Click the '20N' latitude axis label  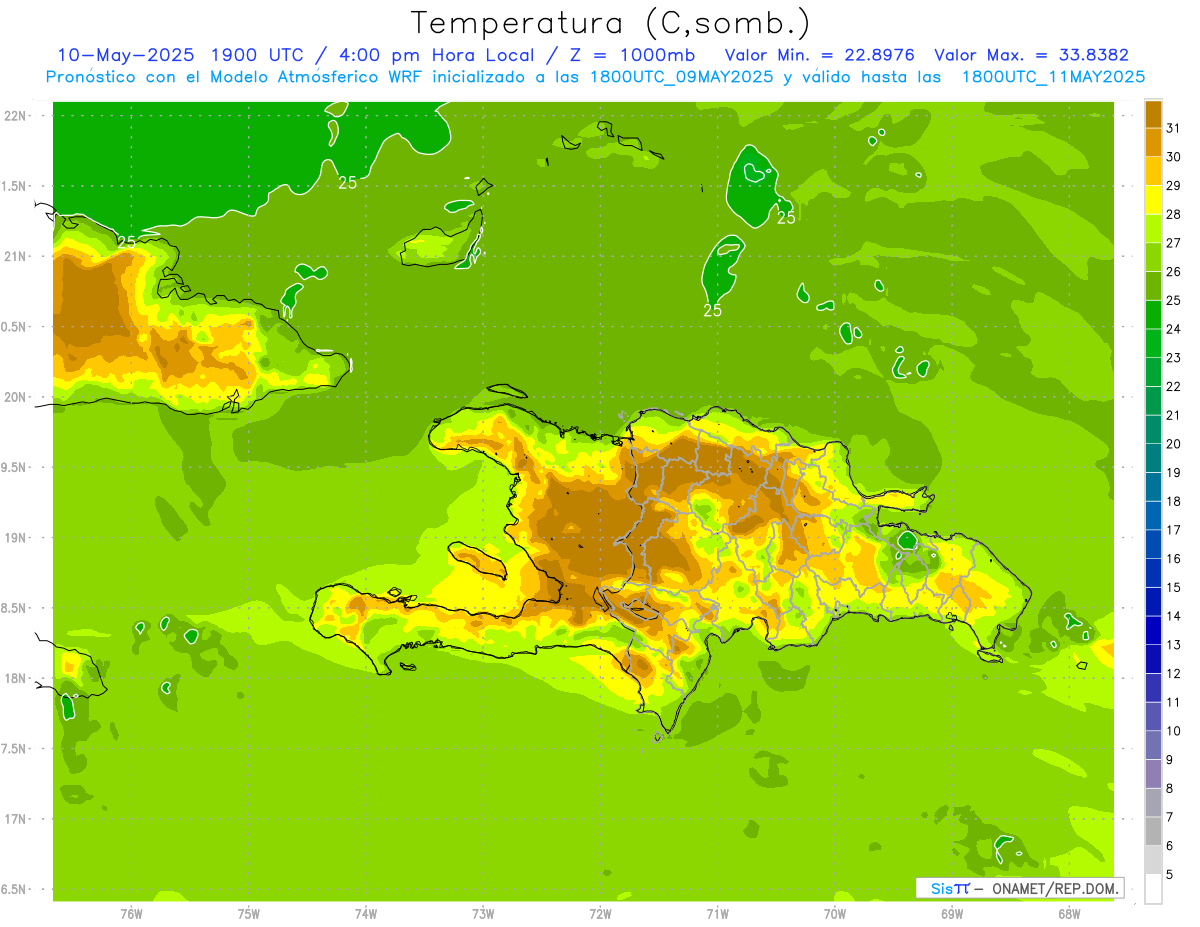point(17,397)
